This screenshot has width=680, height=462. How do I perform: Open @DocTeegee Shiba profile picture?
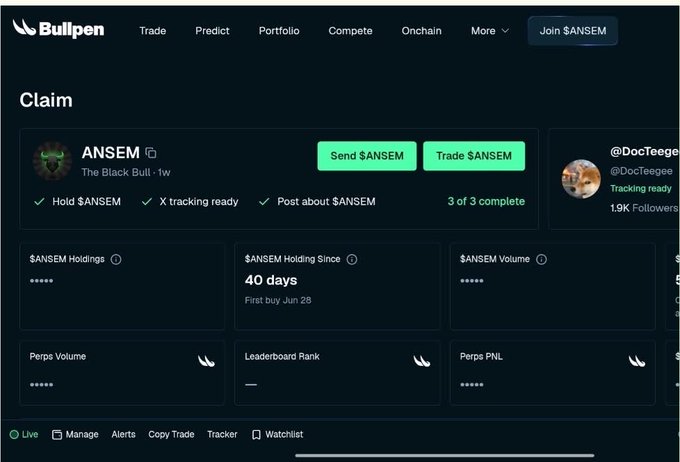tap(581, 179)
